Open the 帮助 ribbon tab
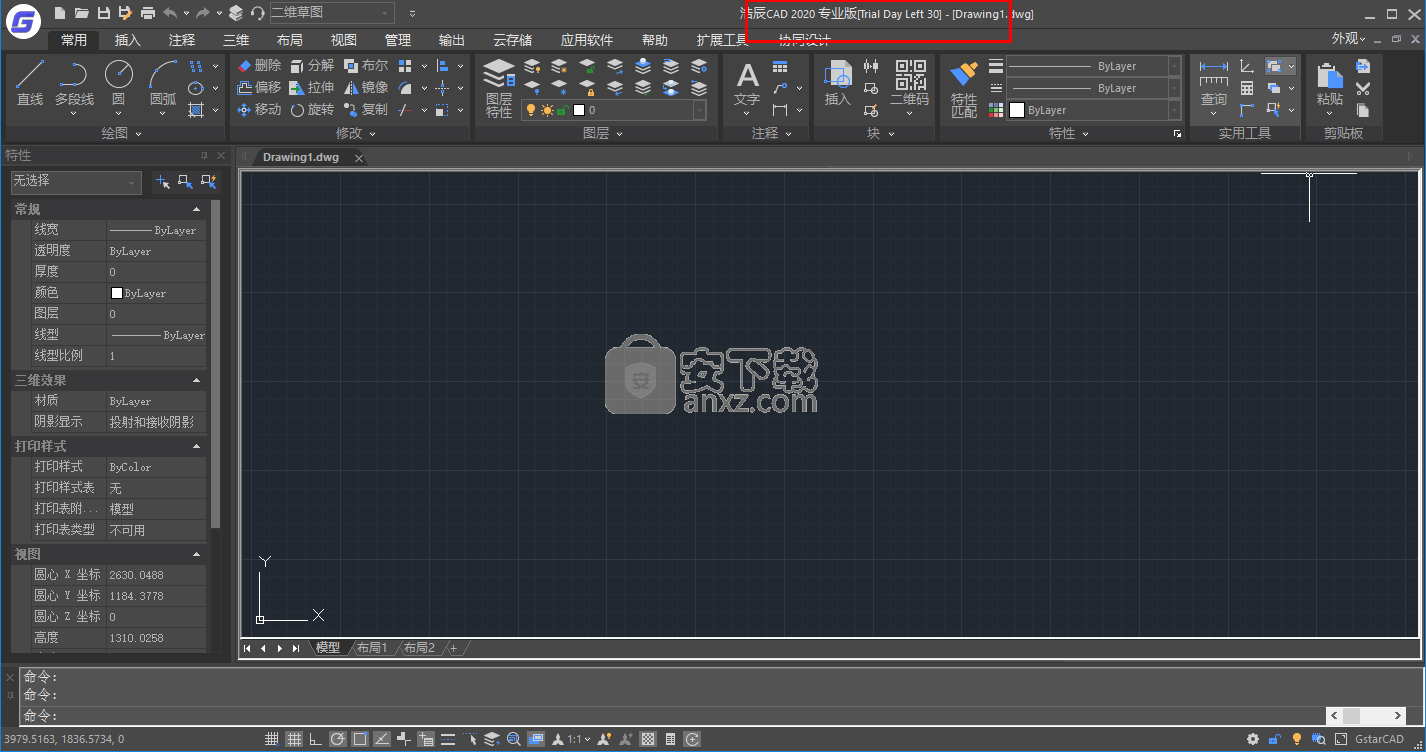 point(655,40)
